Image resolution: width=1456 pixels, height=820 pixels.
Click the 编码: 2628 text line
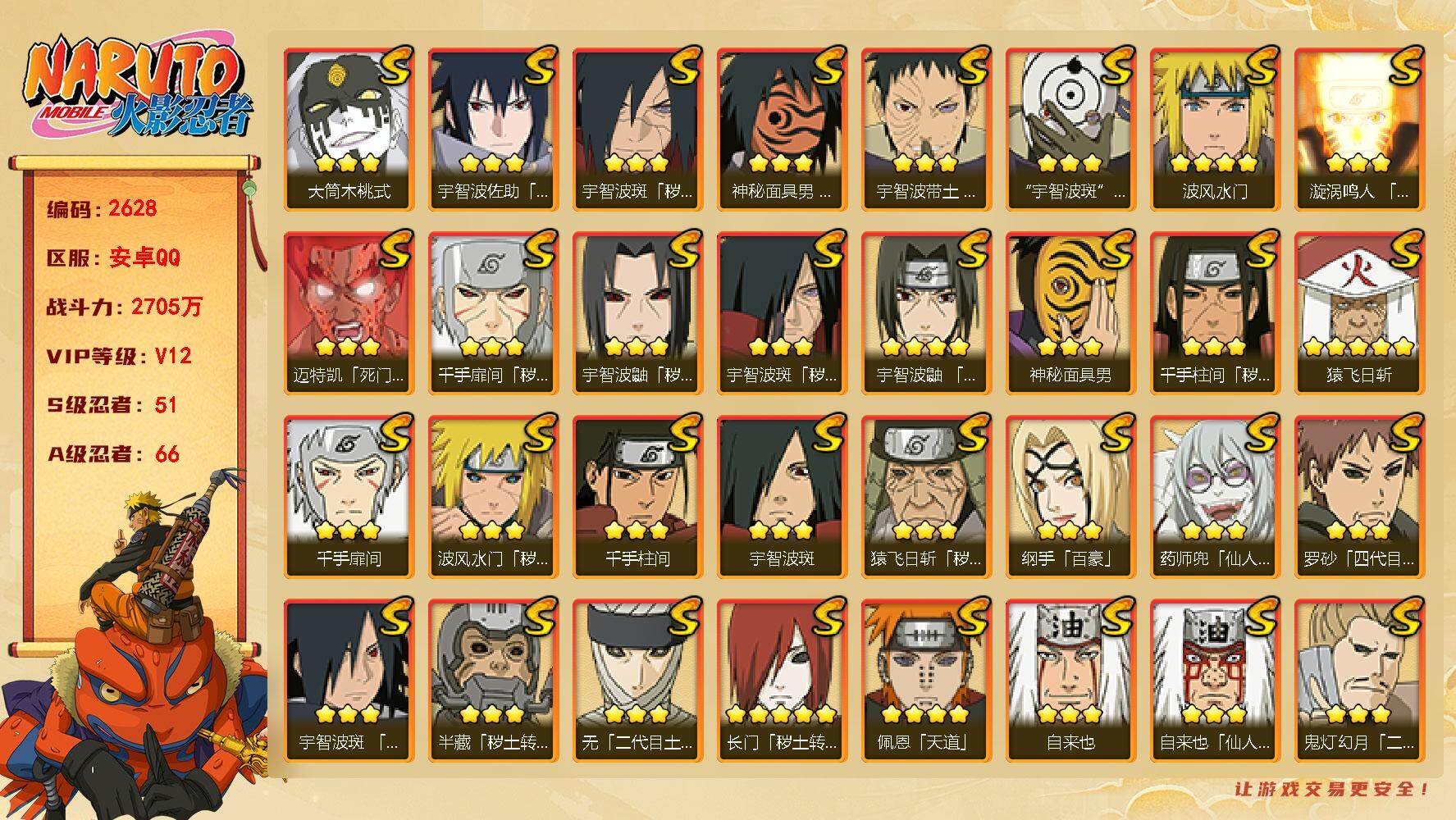(102, 209)
